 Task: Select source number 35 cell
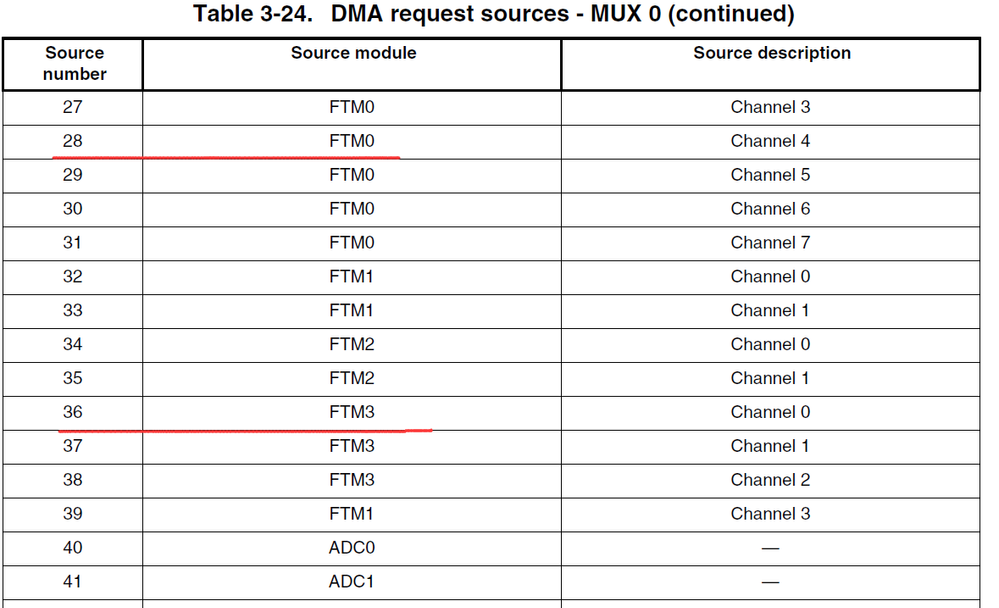click(x=72, y=379)
